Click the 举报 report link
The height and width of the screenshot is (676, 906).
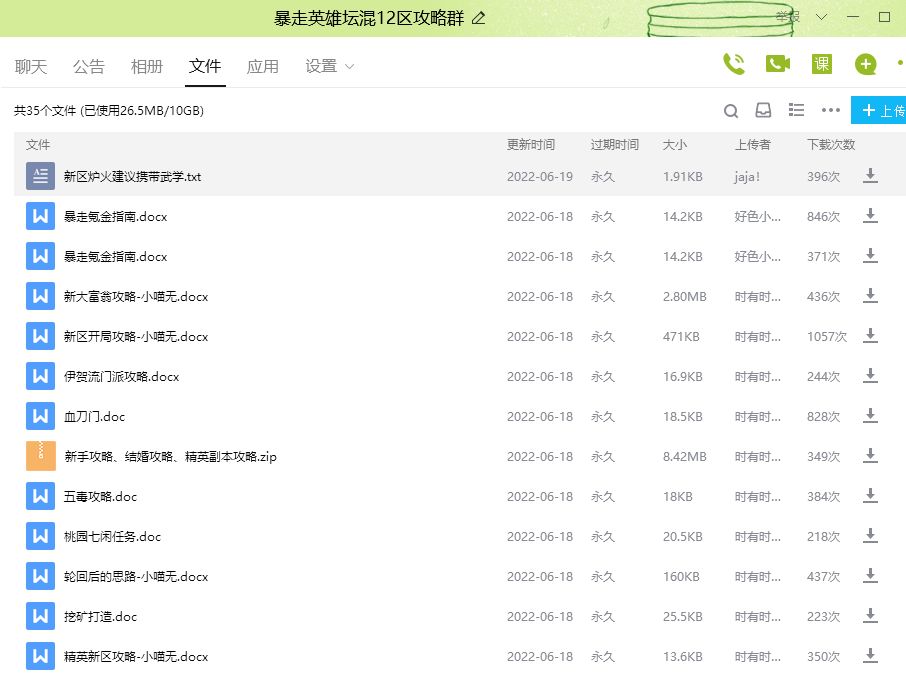(787, 18)
